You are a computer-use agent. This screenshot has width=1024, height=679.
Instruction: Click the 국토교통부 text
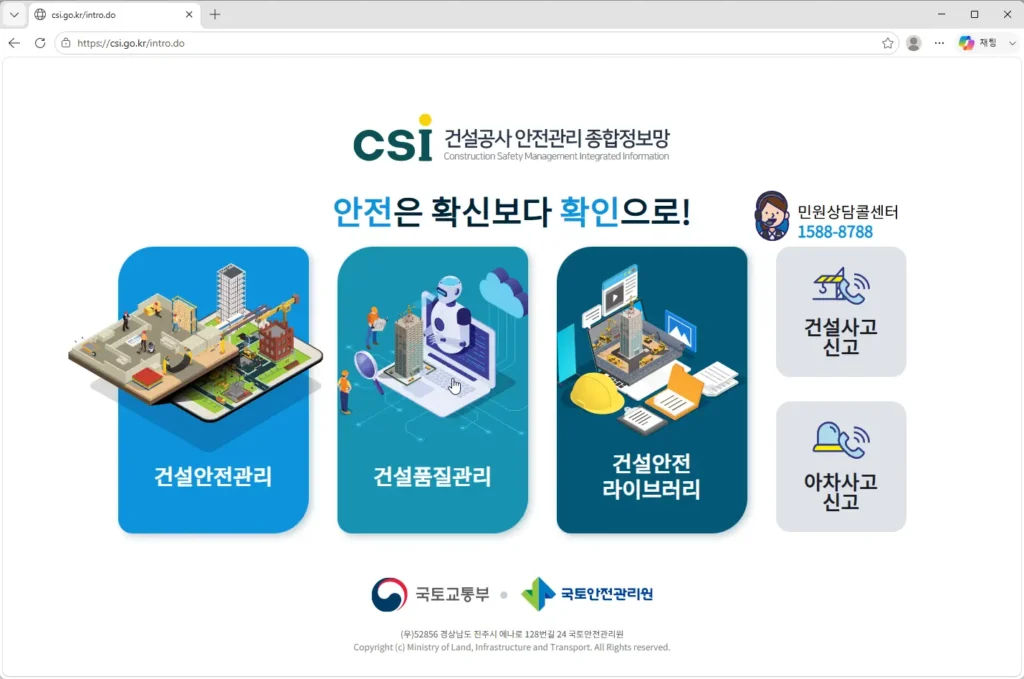click(x=453, y=594)
